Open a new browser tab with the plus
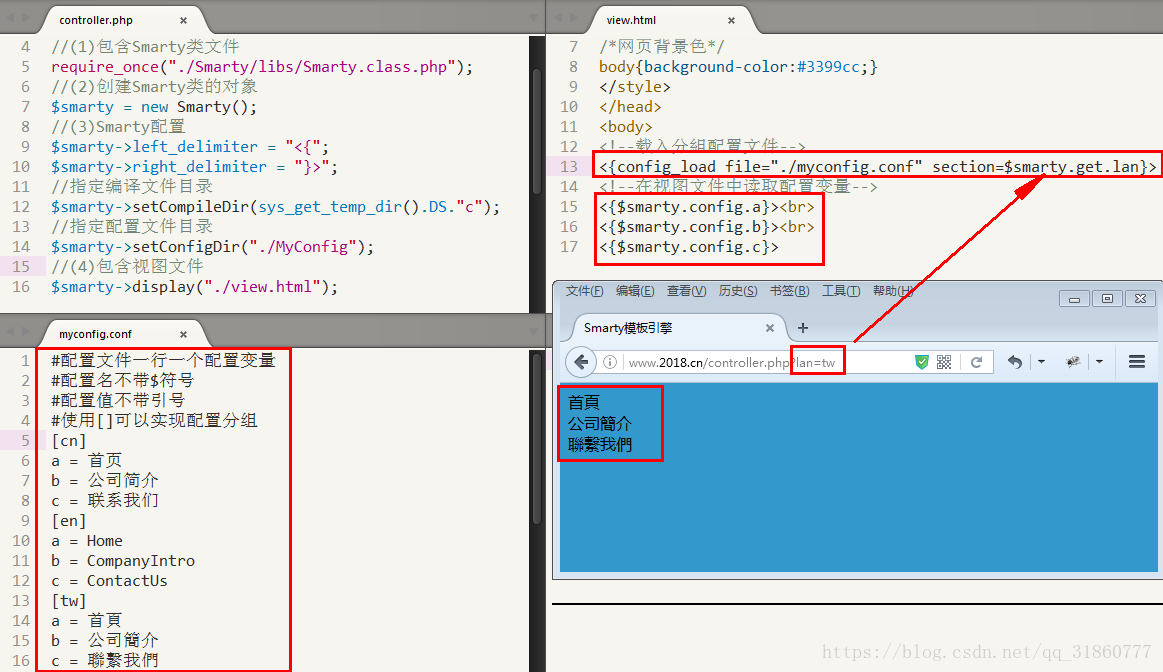 803,328
